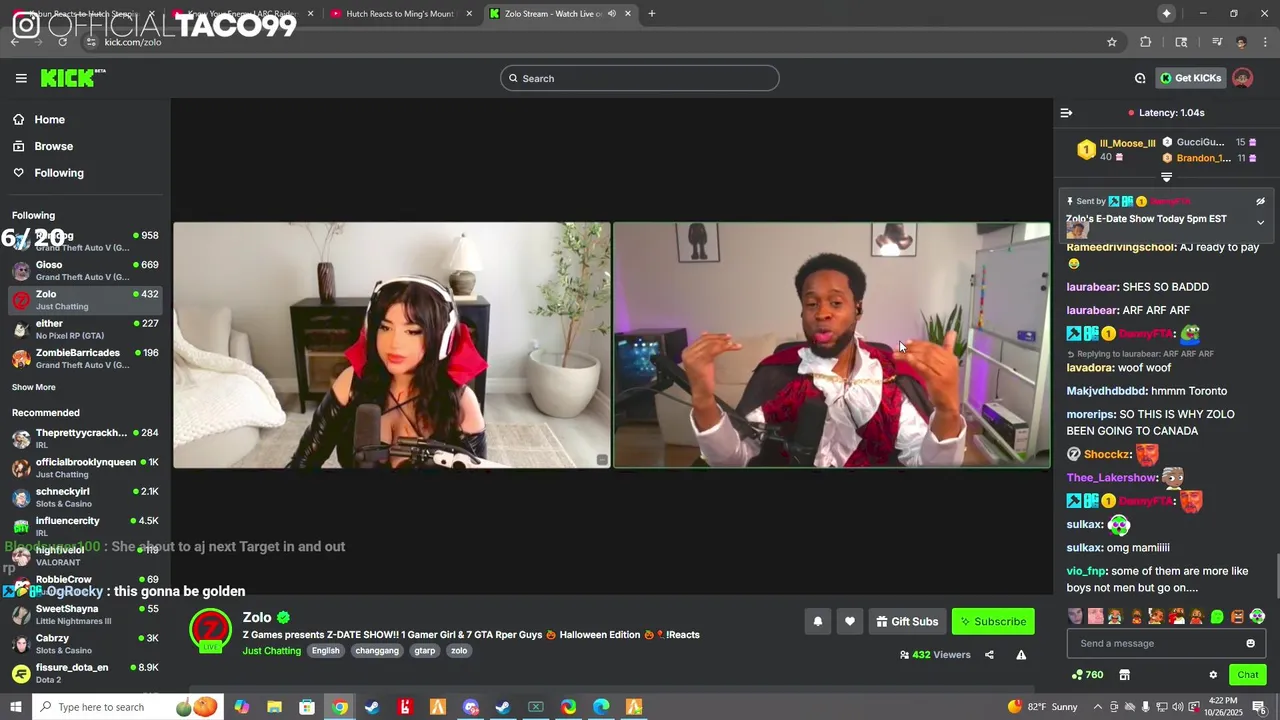Viewport: 1280px width, 720px height.
Task: Open the user profile avatar
Action: [1242, 78]
